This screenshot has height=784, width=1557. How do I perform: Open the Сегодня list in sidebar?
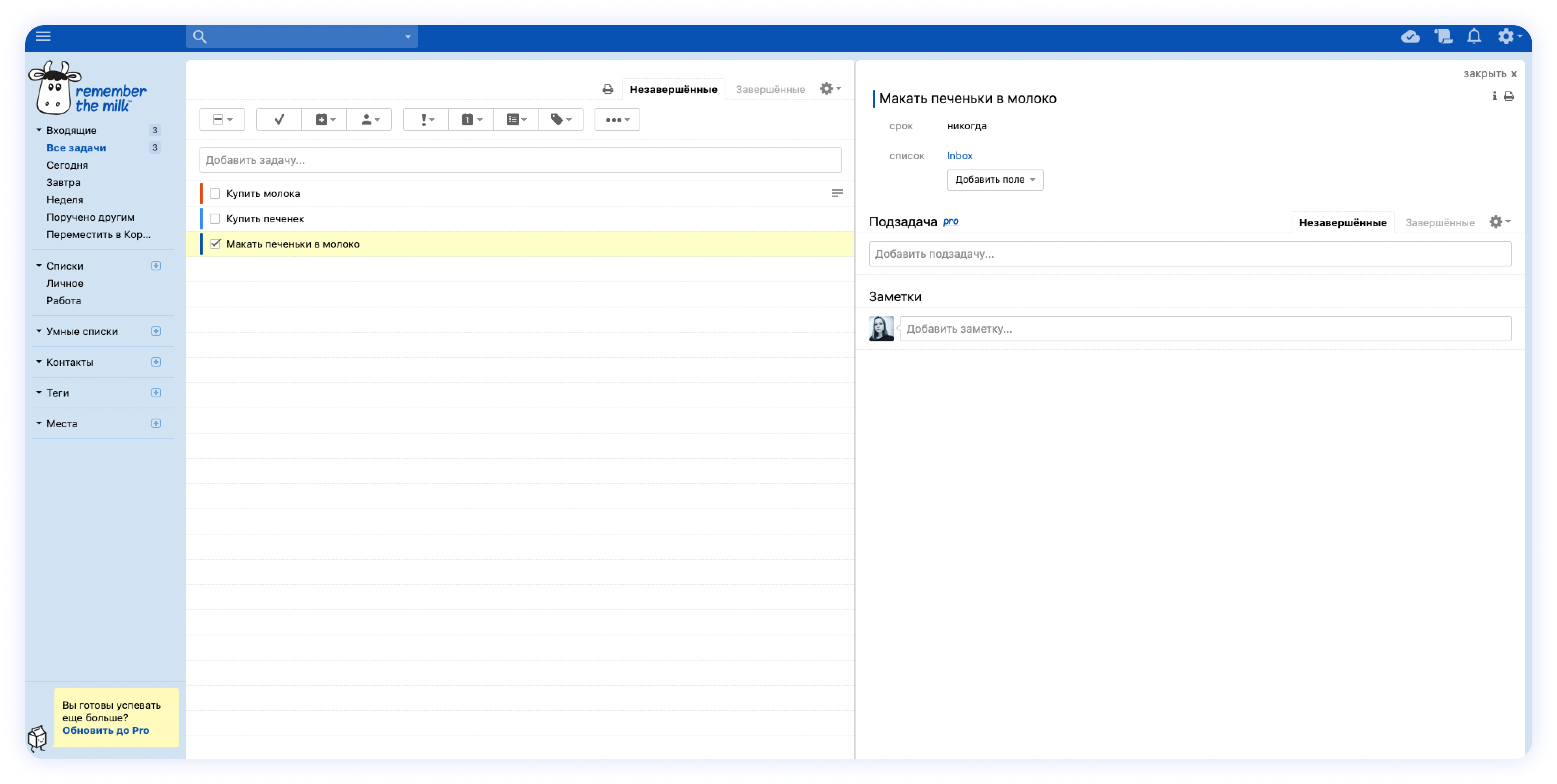tap(67, 165)
